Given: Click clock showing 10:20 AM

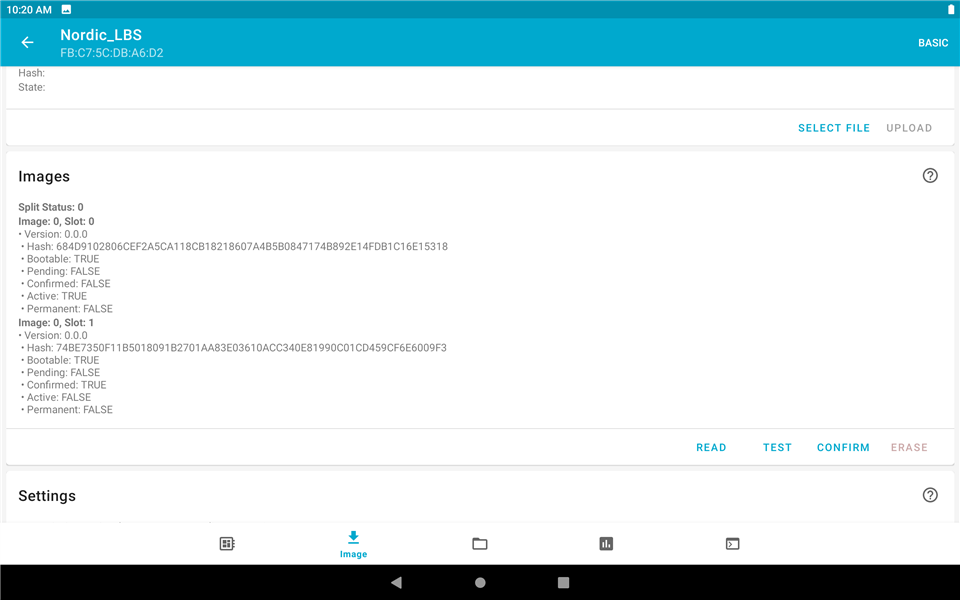Looking at the screenshot, I should pos(29,10).
